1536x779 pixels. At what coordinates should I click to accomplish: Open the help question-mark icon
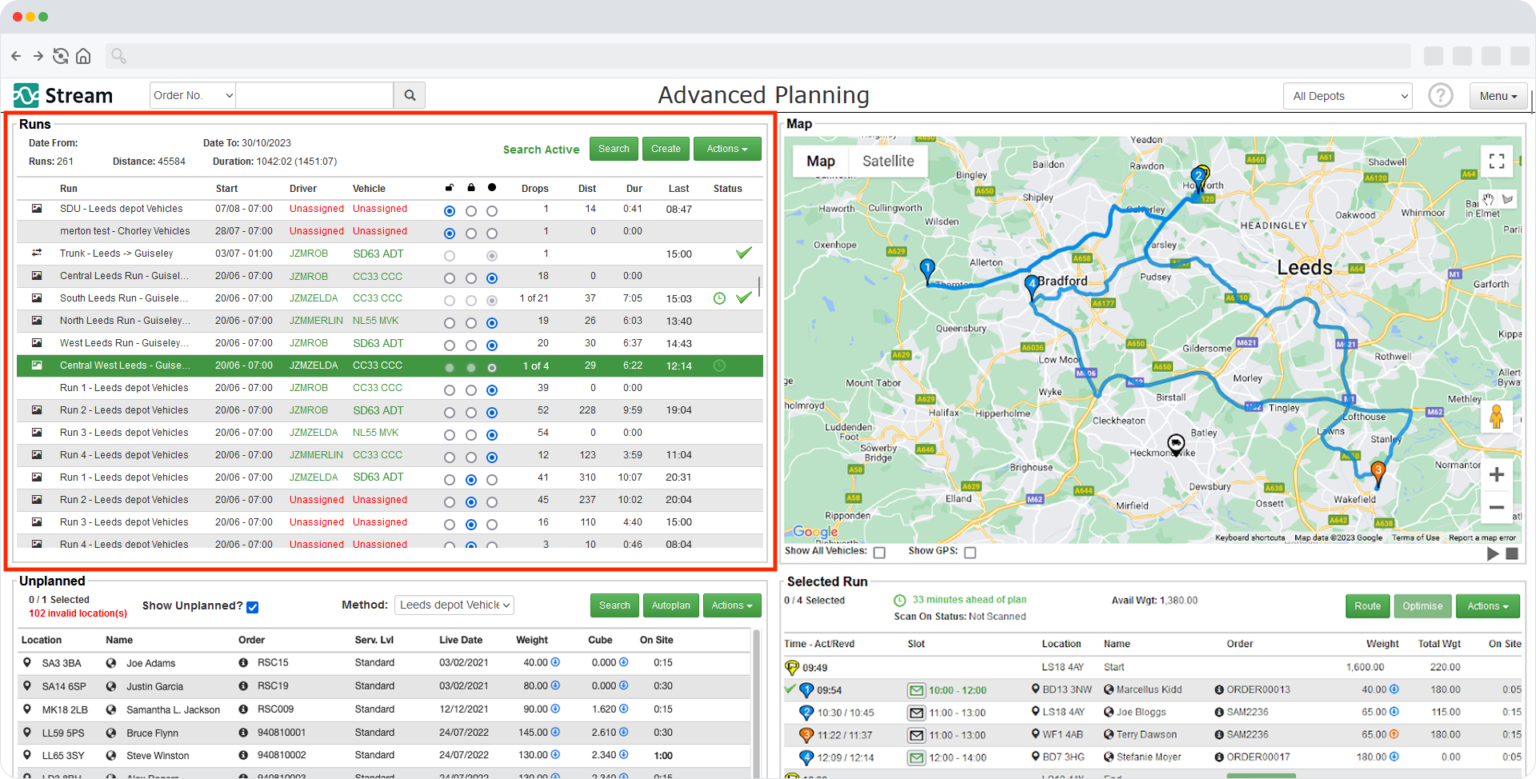1440,95
